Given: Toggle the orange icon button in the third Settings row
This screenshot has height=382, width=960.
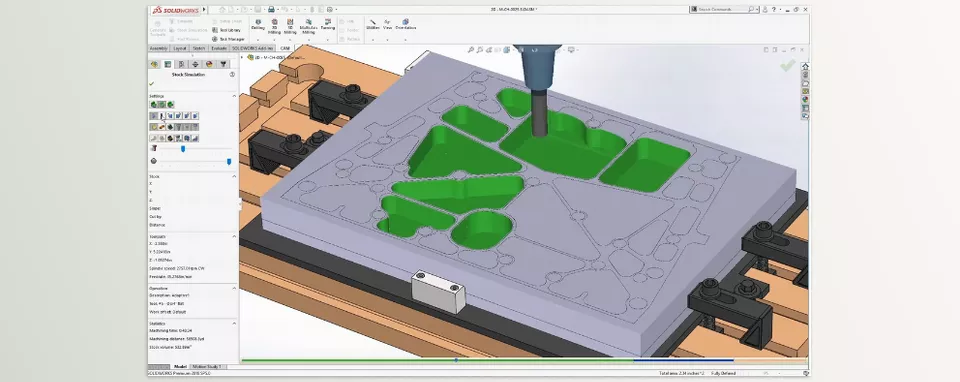Looking at the screenshot, I should [162, 127].
